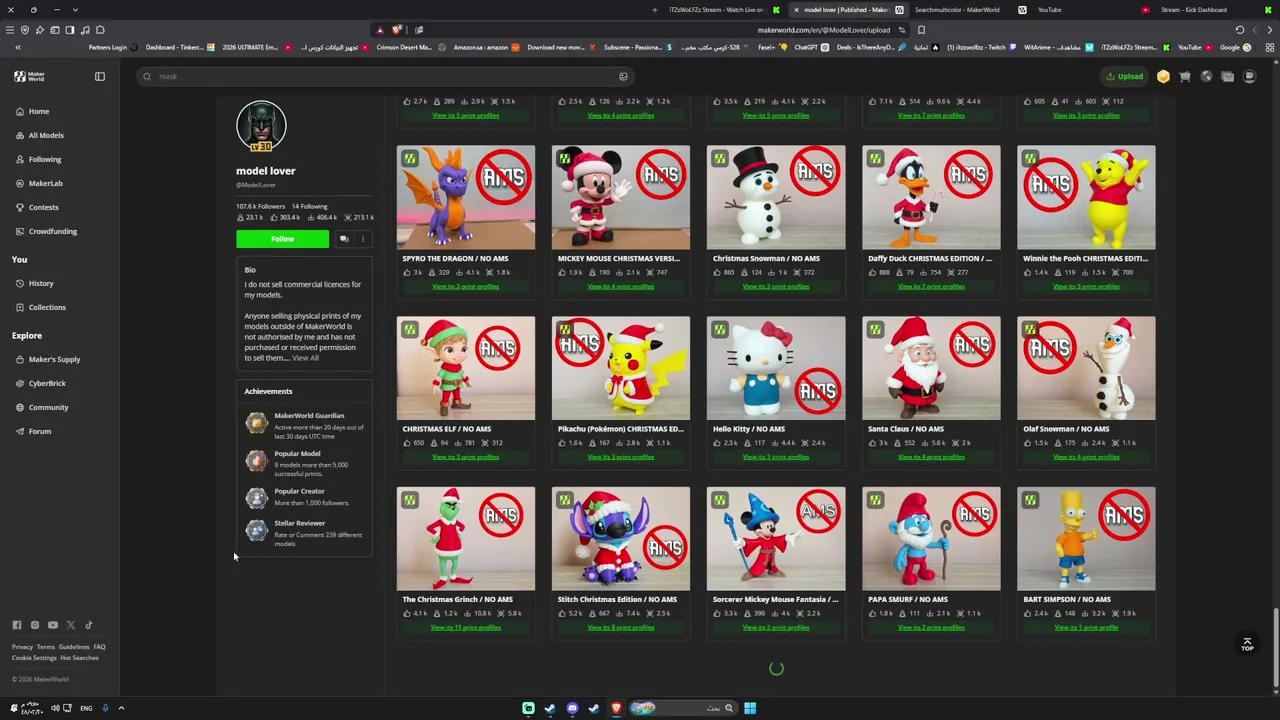The image size is (1280, 720).
Task: Open the Instagram social icon in footer
Action: tap(35, 625)
